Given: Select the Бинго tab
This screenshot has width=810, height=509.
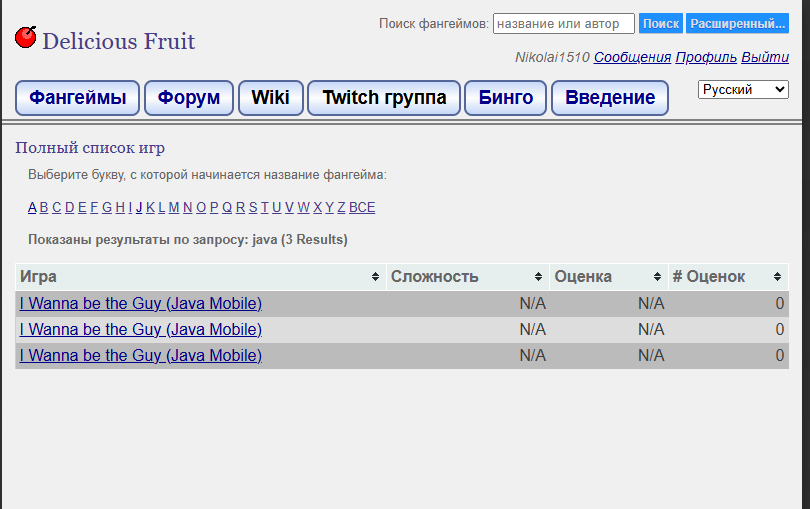Looking at the screenshot, I should [x=505, y=98].
